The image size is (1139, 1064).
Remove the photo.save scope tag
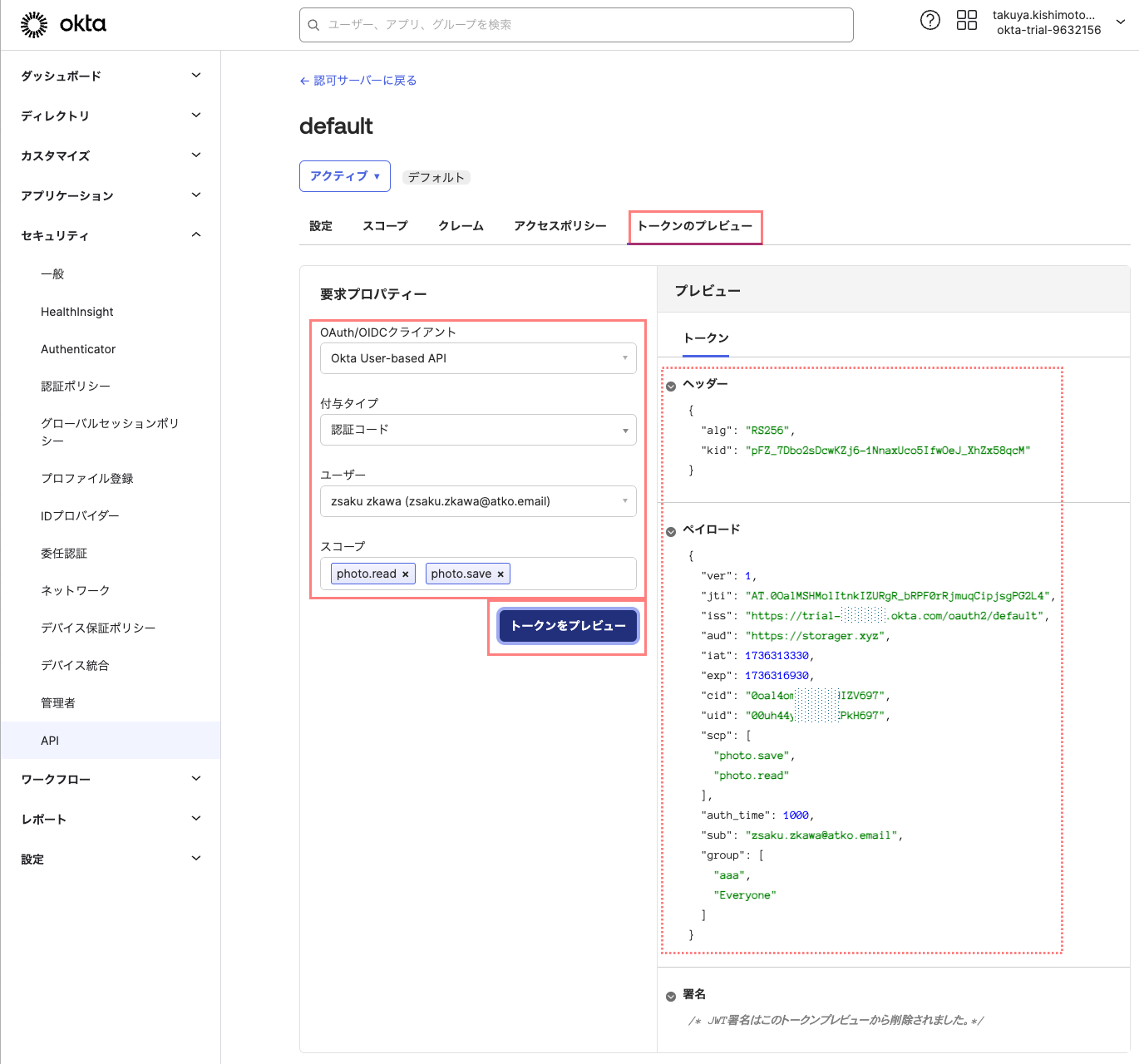pos(500,574)
